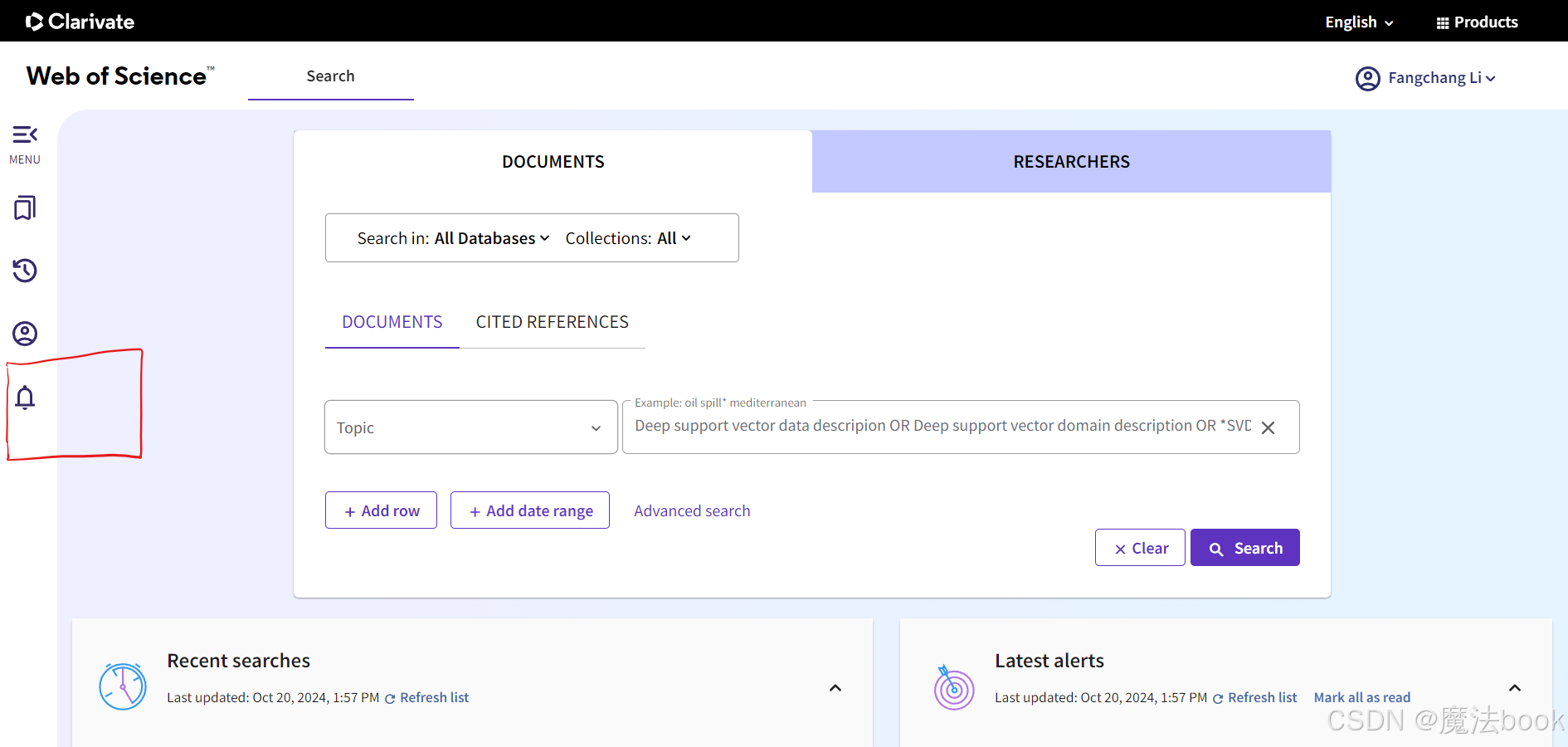Open the researcher profile sidebar icon
The width and height of the screenshot is (1568, 747).
point(25,334)
